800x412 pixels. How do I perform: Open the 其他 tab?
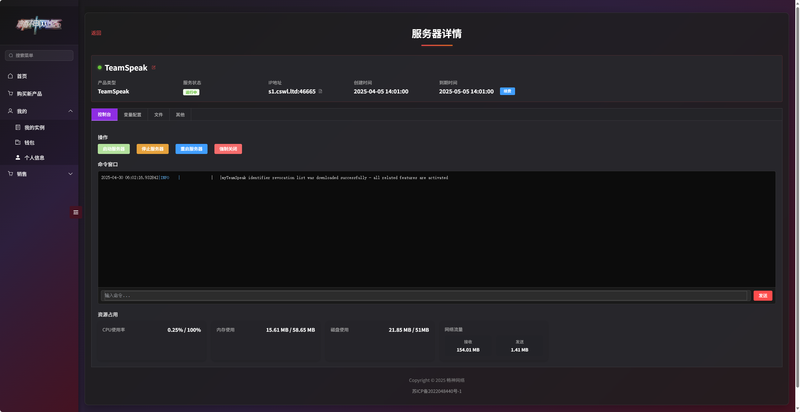(x=180, y=115)
